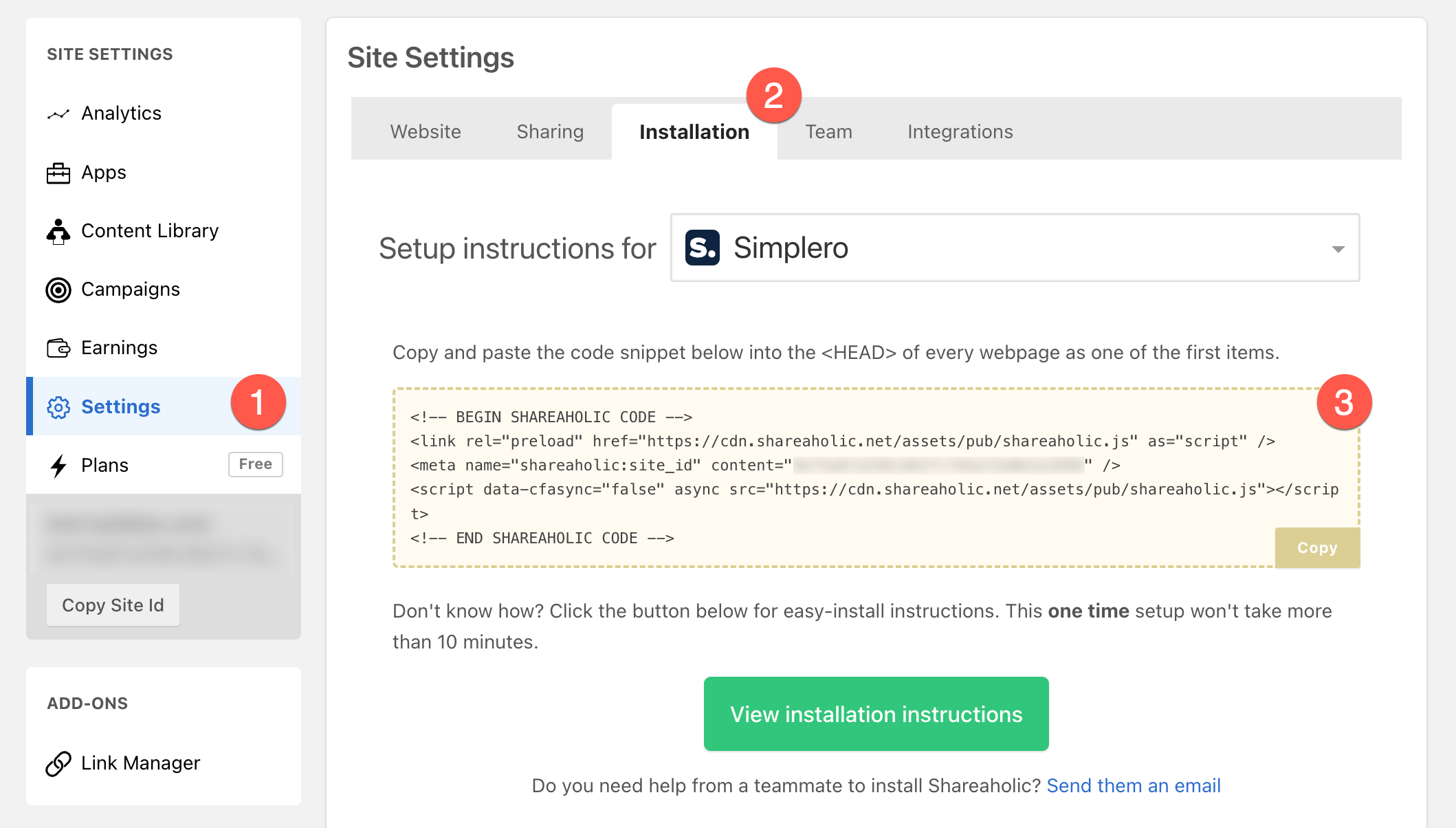Copy the Shareaholic code snippet
This screenshot has width=1456, height=828.
(1316, 547)
